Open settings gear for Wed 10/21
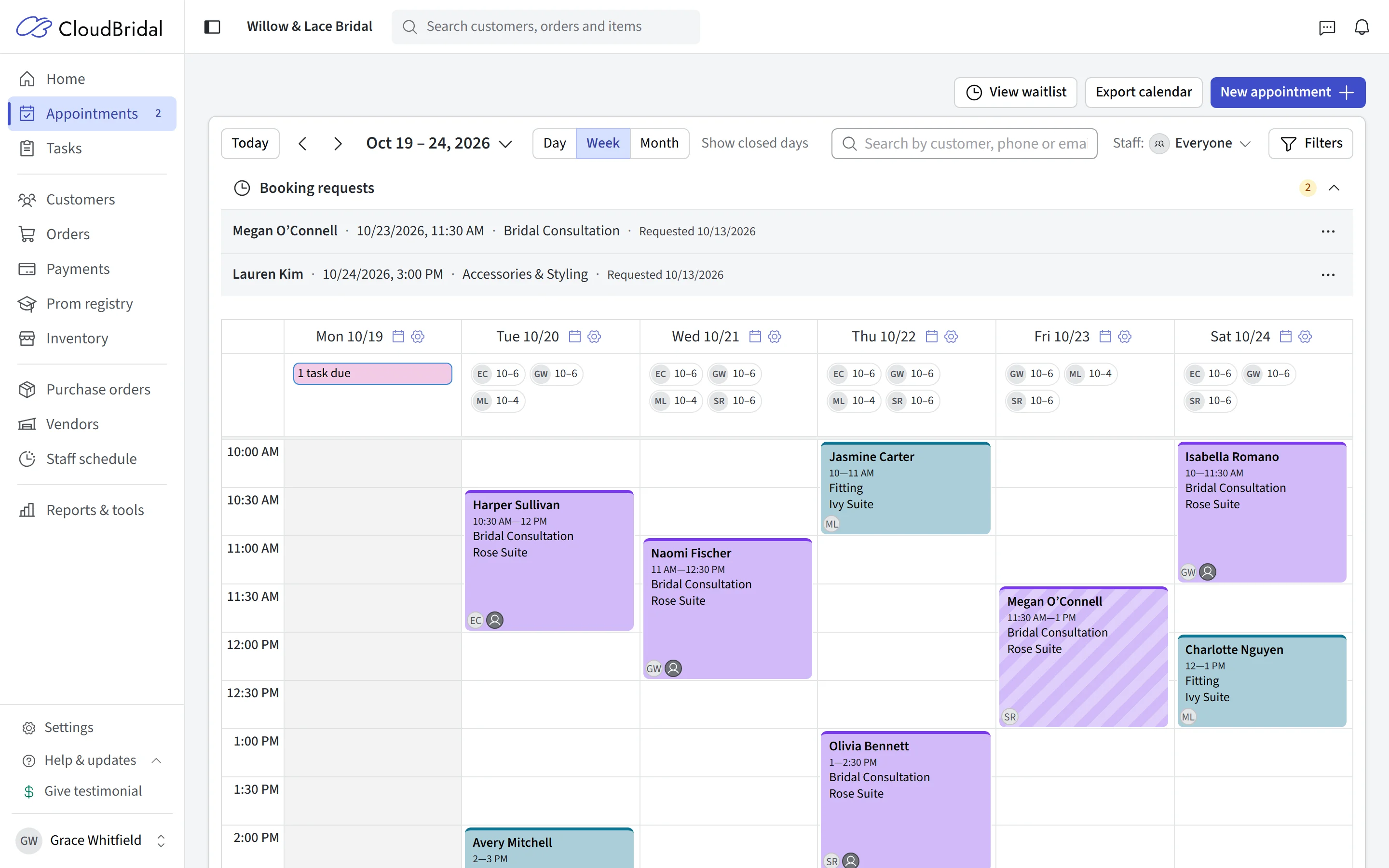1389x868 pixels. click(x=774, y=337)
